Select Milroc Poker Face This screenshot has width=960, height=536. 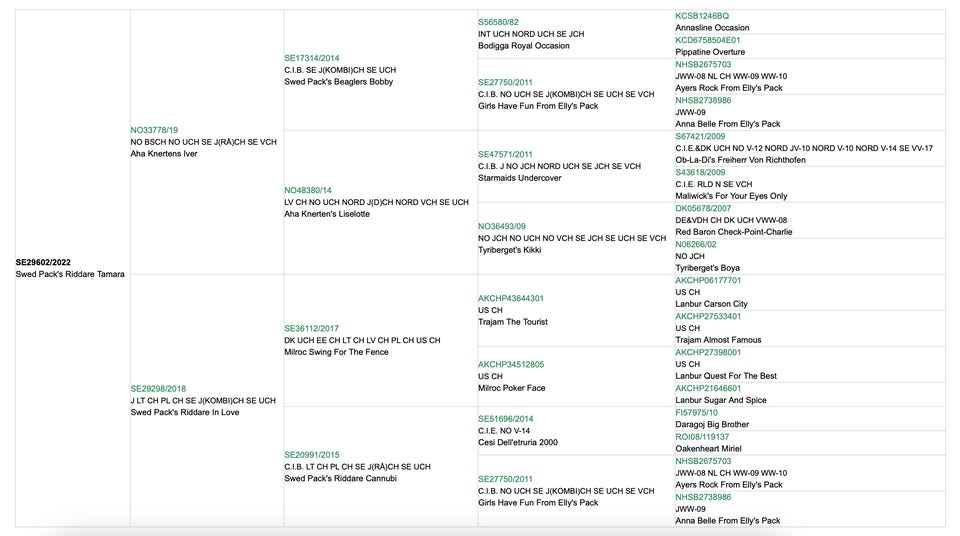[512, 388]
